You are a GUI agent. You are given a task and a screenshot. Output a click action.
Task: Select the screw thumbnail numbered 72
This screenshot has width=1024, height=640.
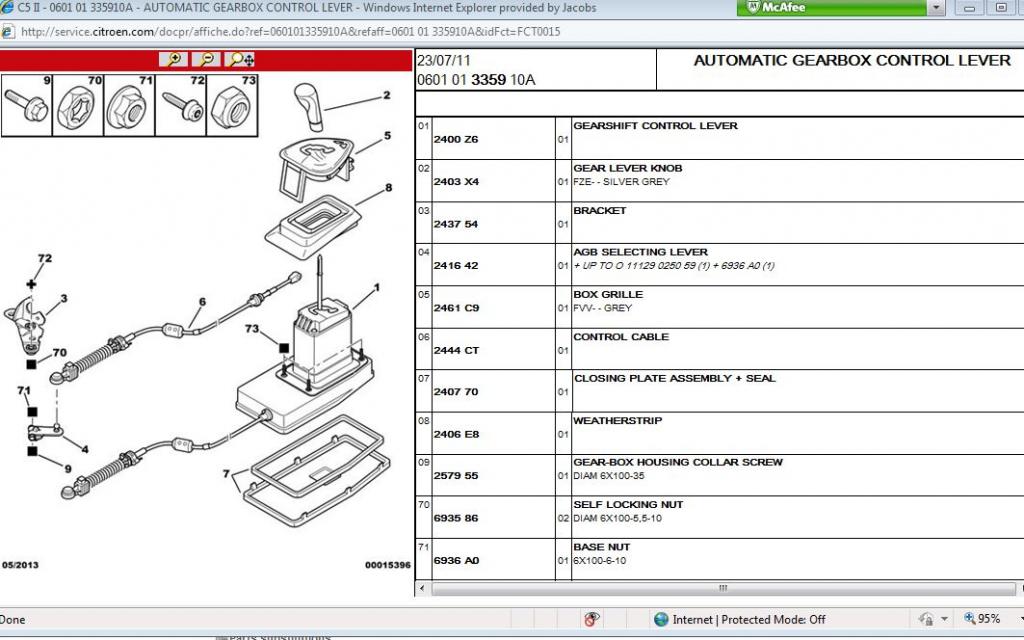pyautogui.click(x=181, y=105)
